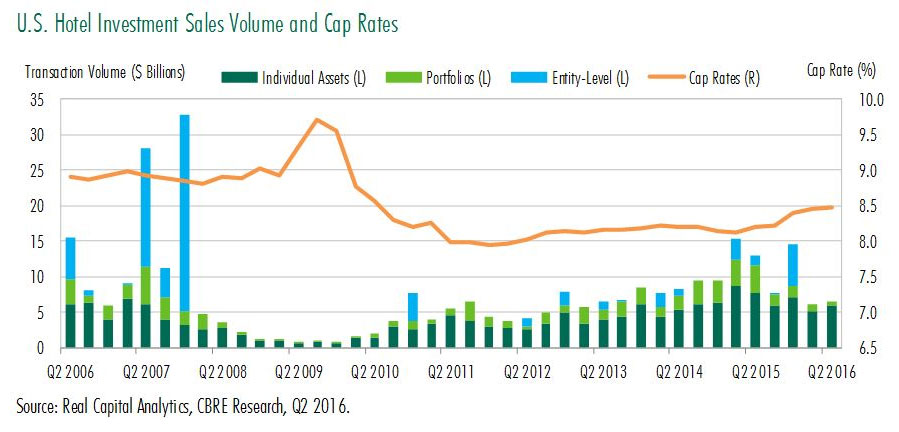Click the orange Cap Rates legend line
The height and width of the screenshot is (432, 899).
(x=662, y=77)
